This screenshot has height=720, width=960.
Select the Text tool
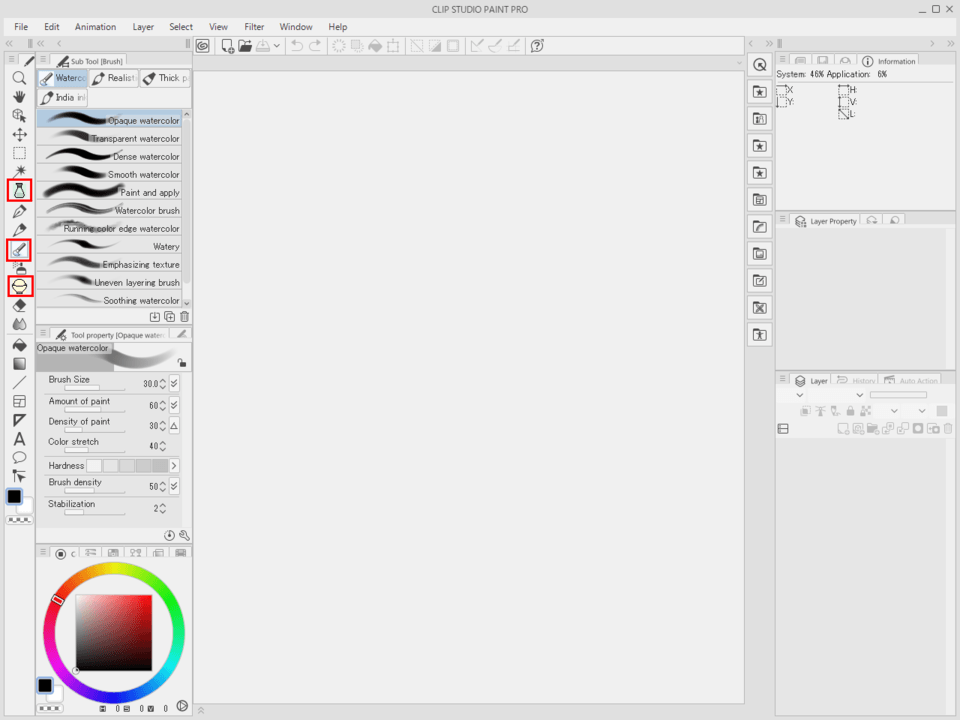(x=19, y=439)
